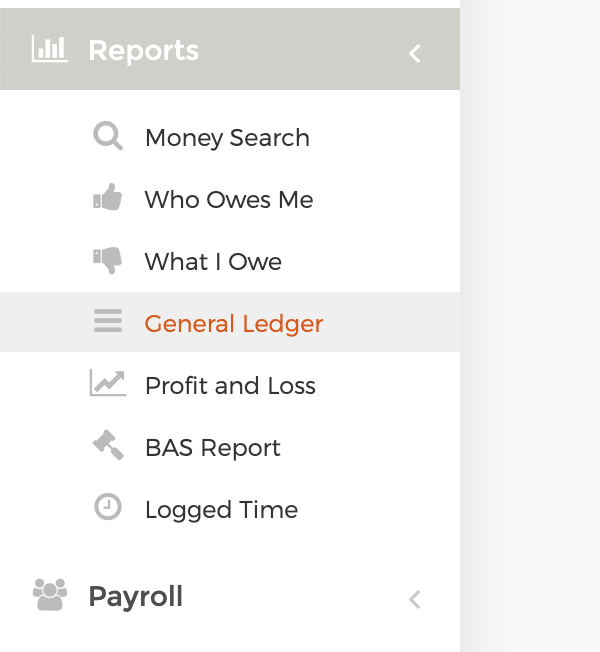Click the General Ledger lines icon

pyautogui.click(x=108, y=321)
